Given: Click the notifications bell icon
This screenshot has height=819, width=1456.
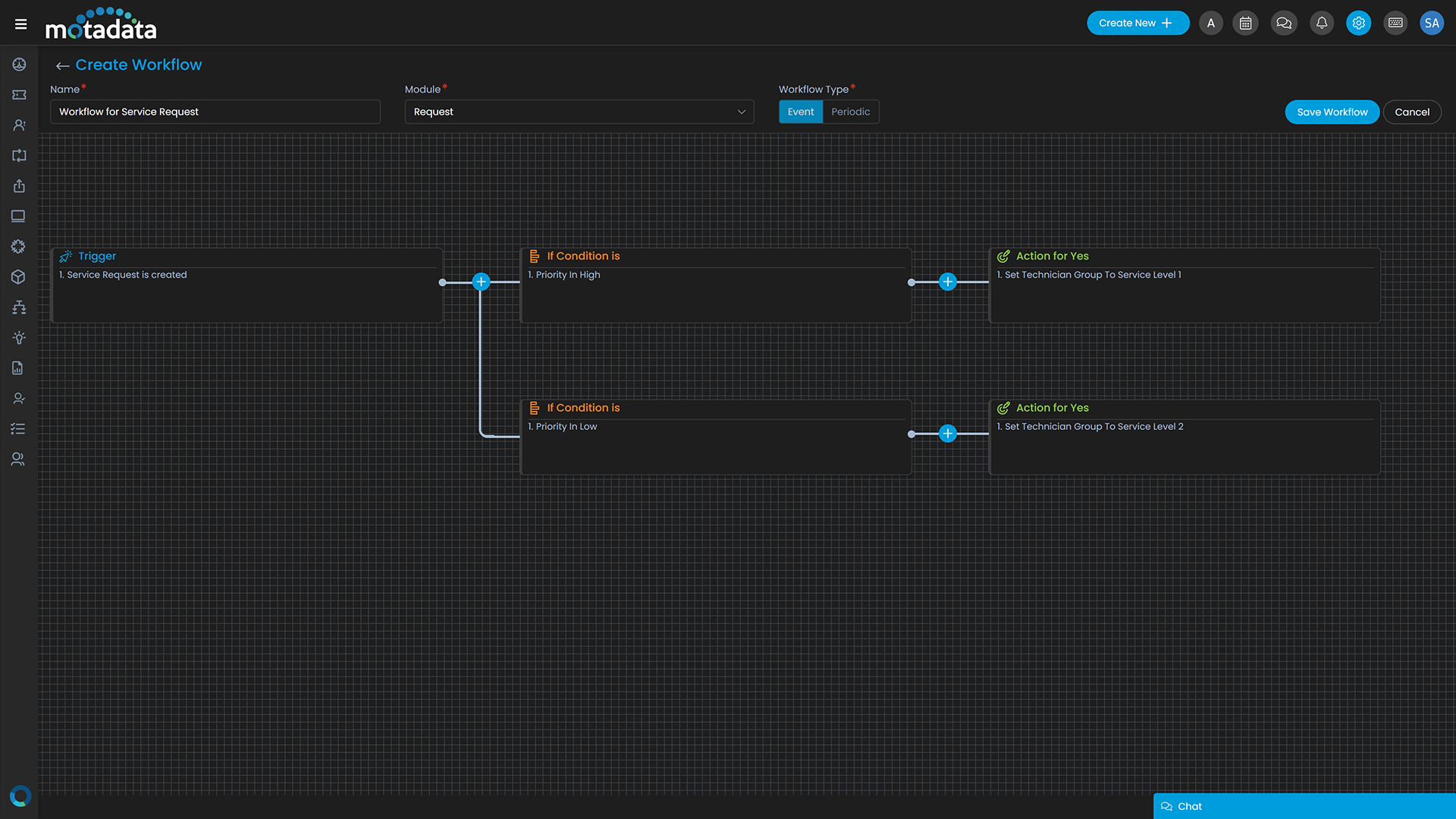Looking at the screenshot, I should pyautogui.click(x=1321, y=22).
